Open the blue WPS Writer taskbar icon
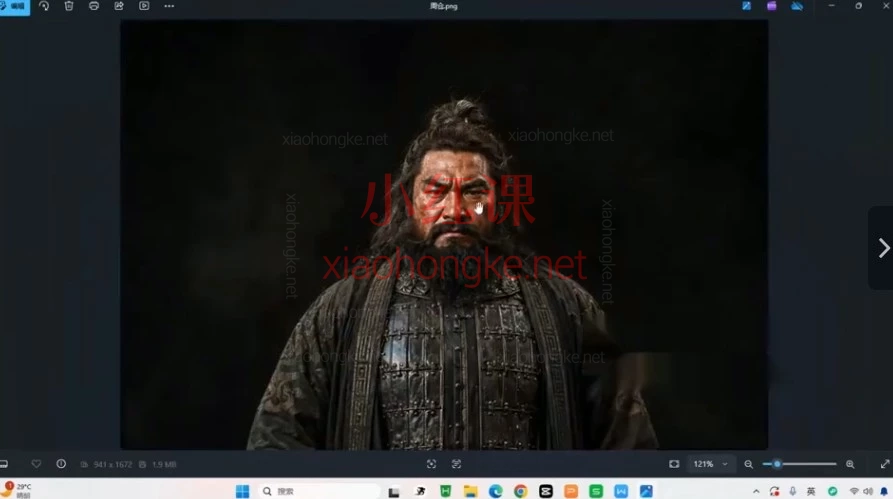The image size is (893, 499). coord(621,491)
